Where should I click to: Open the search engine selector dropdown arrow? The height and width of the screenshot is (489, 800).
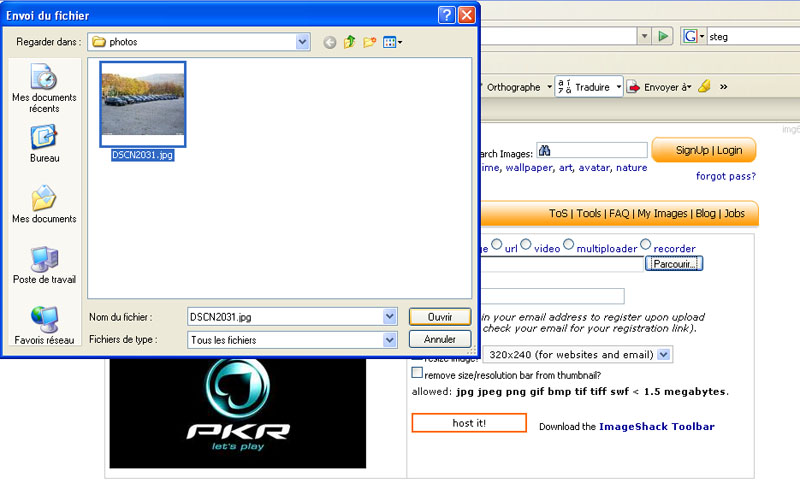click(702, 36)
